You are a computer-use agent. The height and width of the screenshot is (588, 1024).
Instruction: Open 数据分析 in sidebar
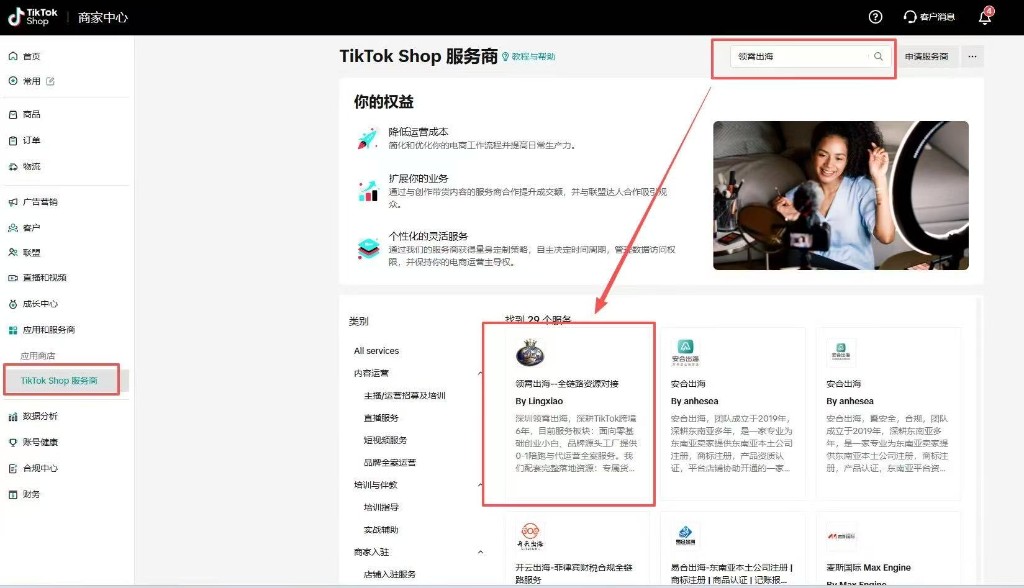point(40,416)
